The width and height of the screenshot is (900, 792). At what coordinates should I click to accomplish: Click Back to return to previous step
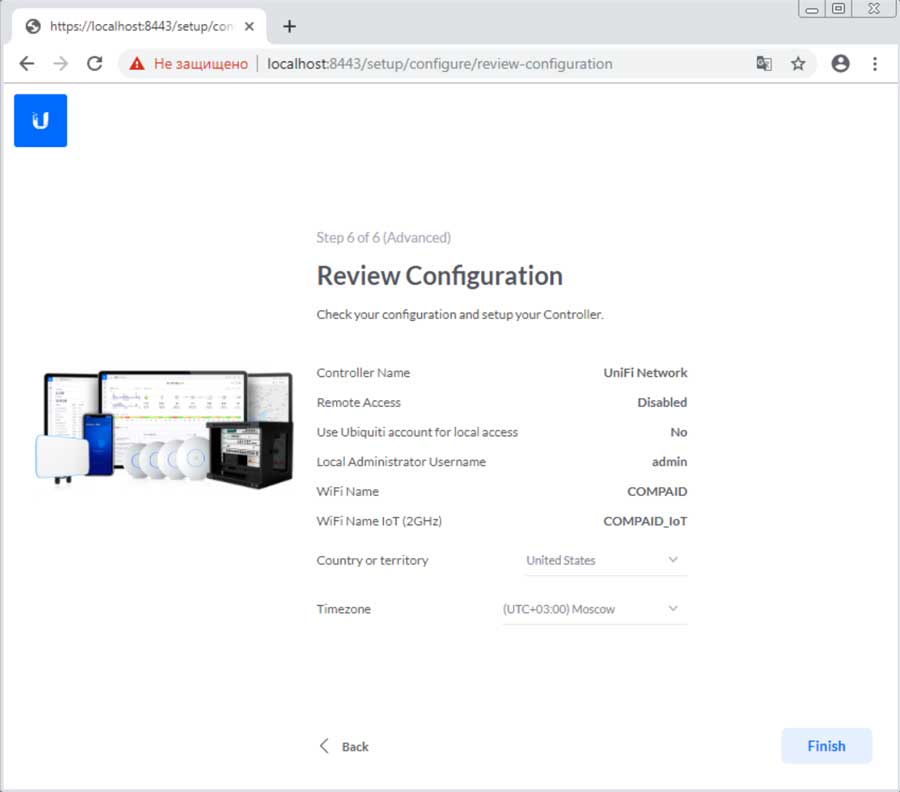[344, 746]
